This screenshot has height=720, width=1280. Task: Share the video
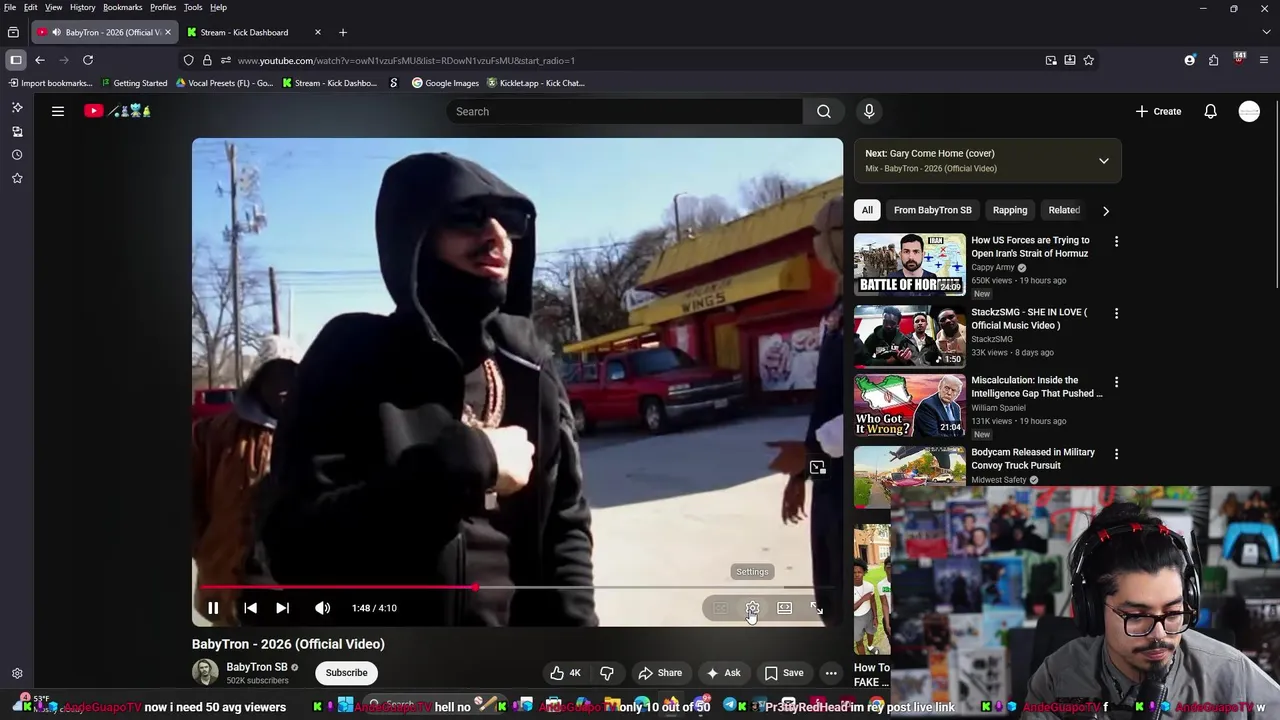pyautogui.click(x=660, y=673)
